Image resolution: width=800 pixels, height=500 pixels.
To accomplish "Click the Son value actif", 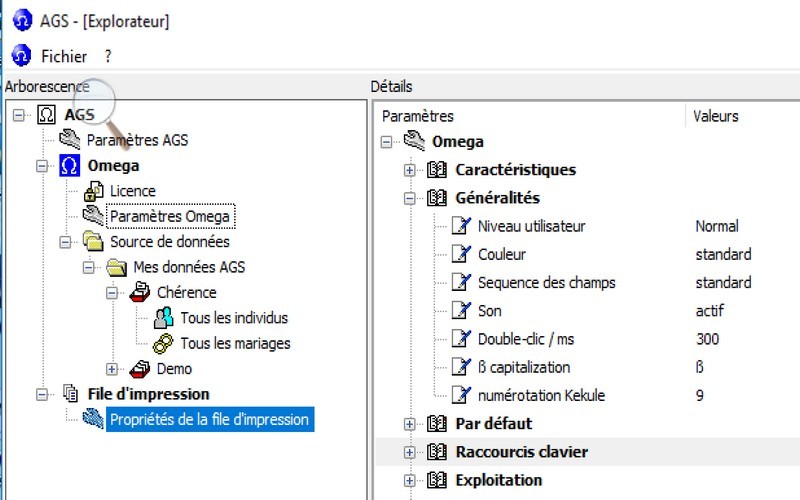I will point(710,311).
